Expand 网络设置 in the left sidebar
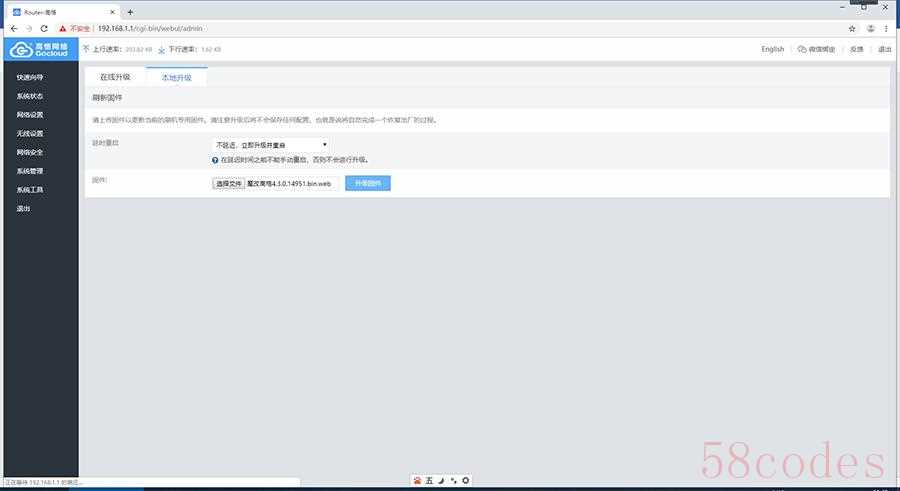The image size is (900, 491). 30,115
